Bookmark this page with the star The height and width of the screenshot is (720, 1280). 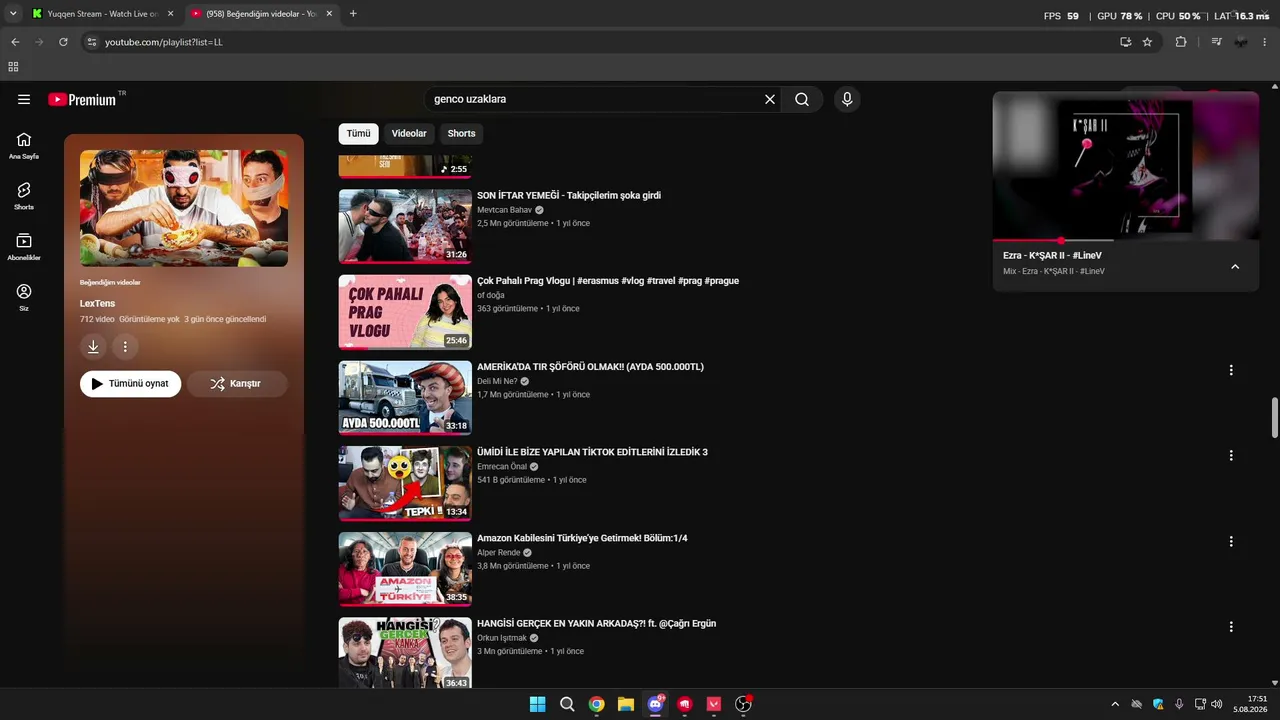[x=1147, y=42]
